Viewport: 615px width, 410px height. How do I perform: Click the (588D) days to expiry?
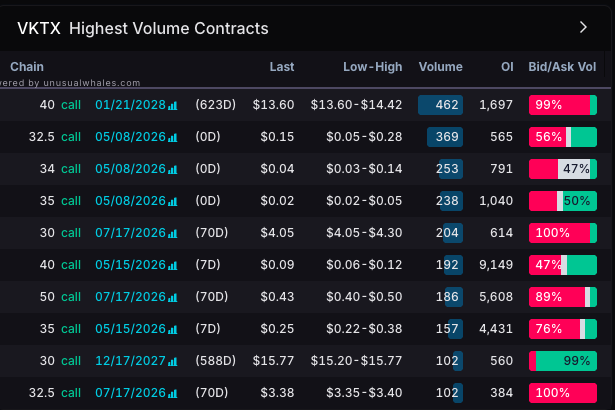[x=216, y=361]
